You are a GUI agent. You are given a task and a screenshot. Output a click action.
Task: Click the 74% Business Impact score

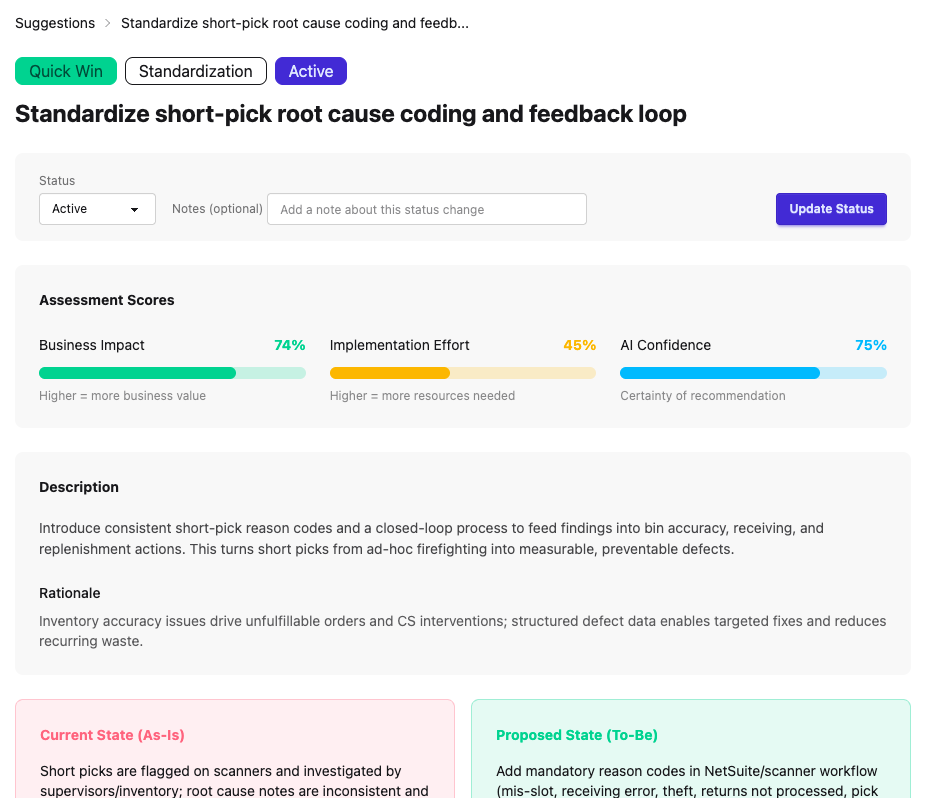pyautogui.click(x=289, y=345)
